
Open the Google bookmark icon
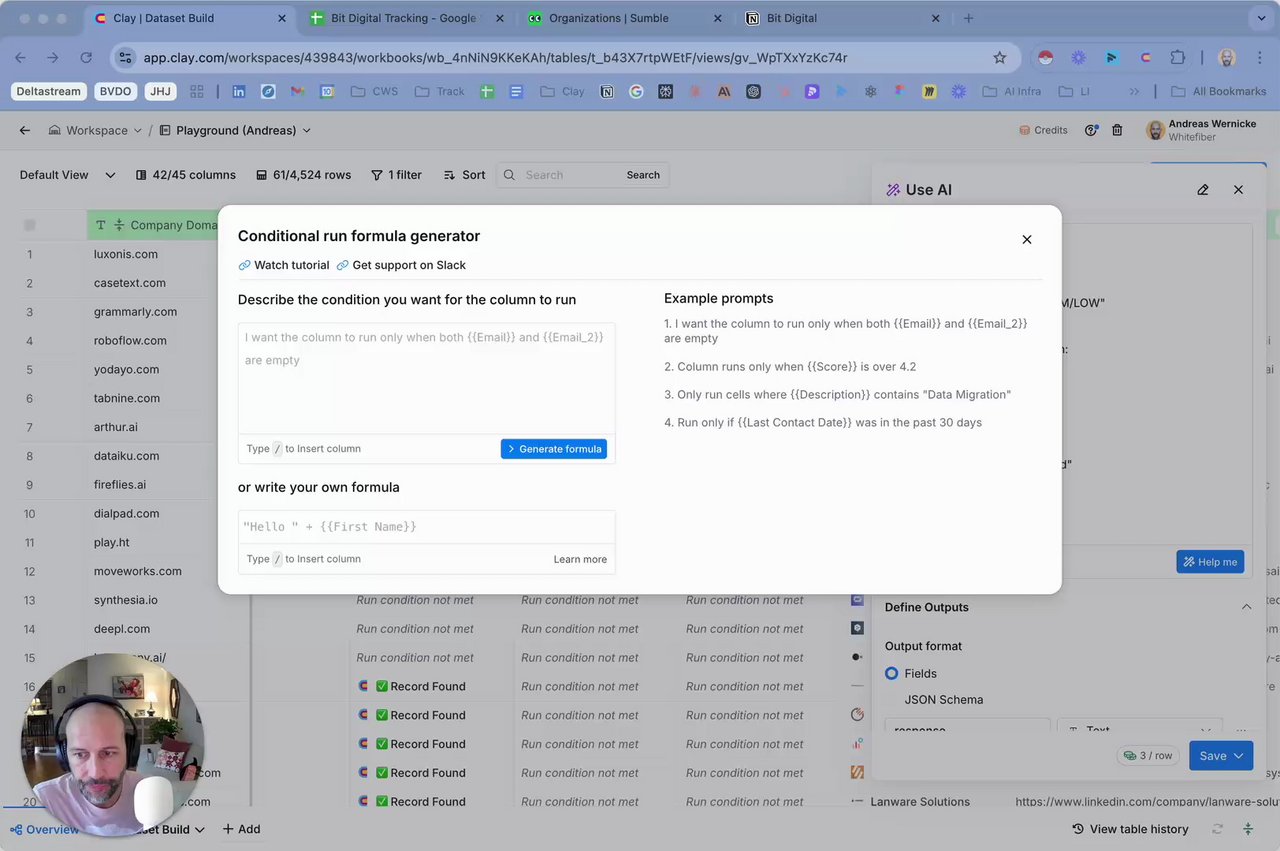[635, 91]
